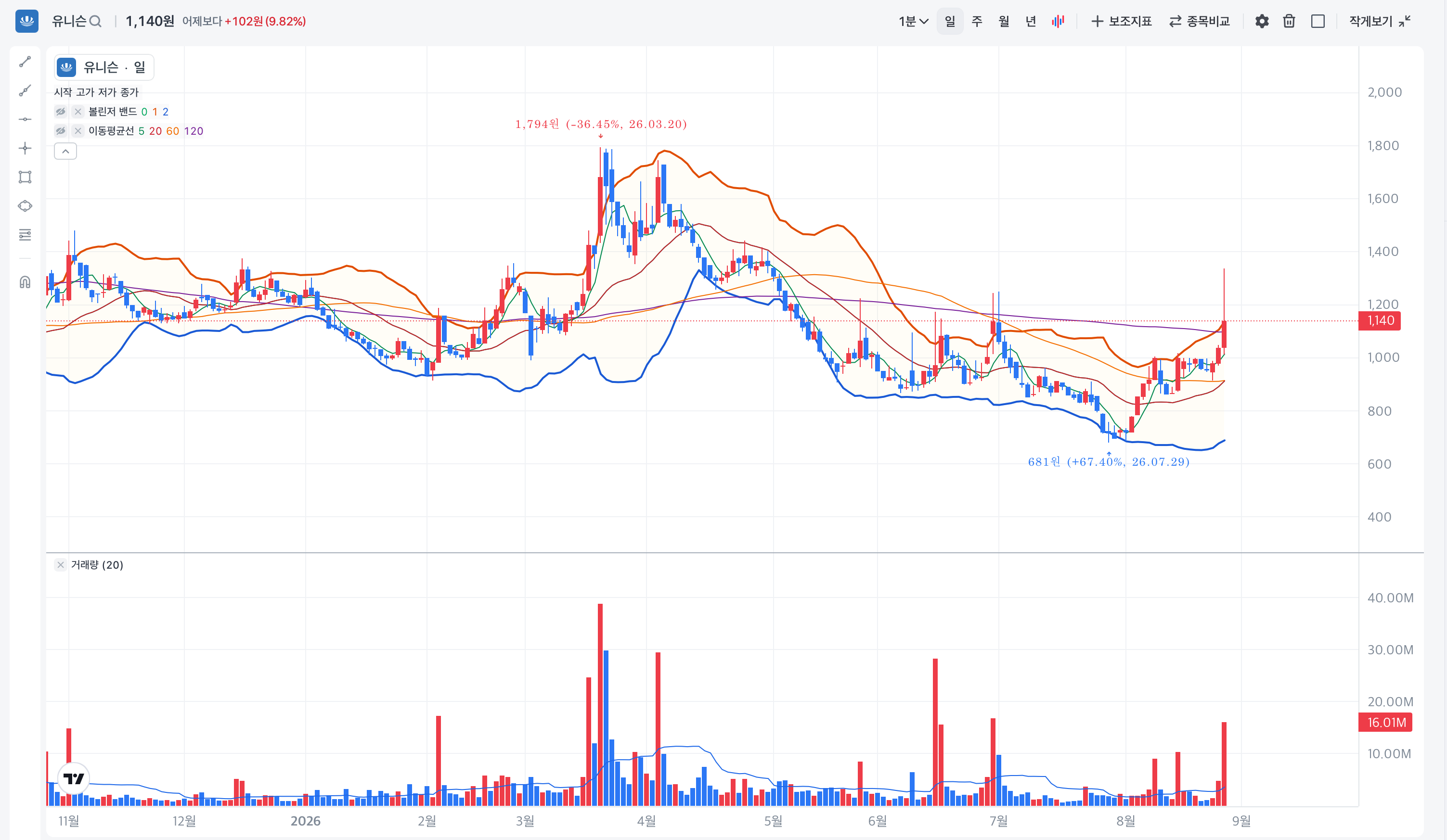
Task: Click the 60 moving average period value
Action: click(173, 131)
